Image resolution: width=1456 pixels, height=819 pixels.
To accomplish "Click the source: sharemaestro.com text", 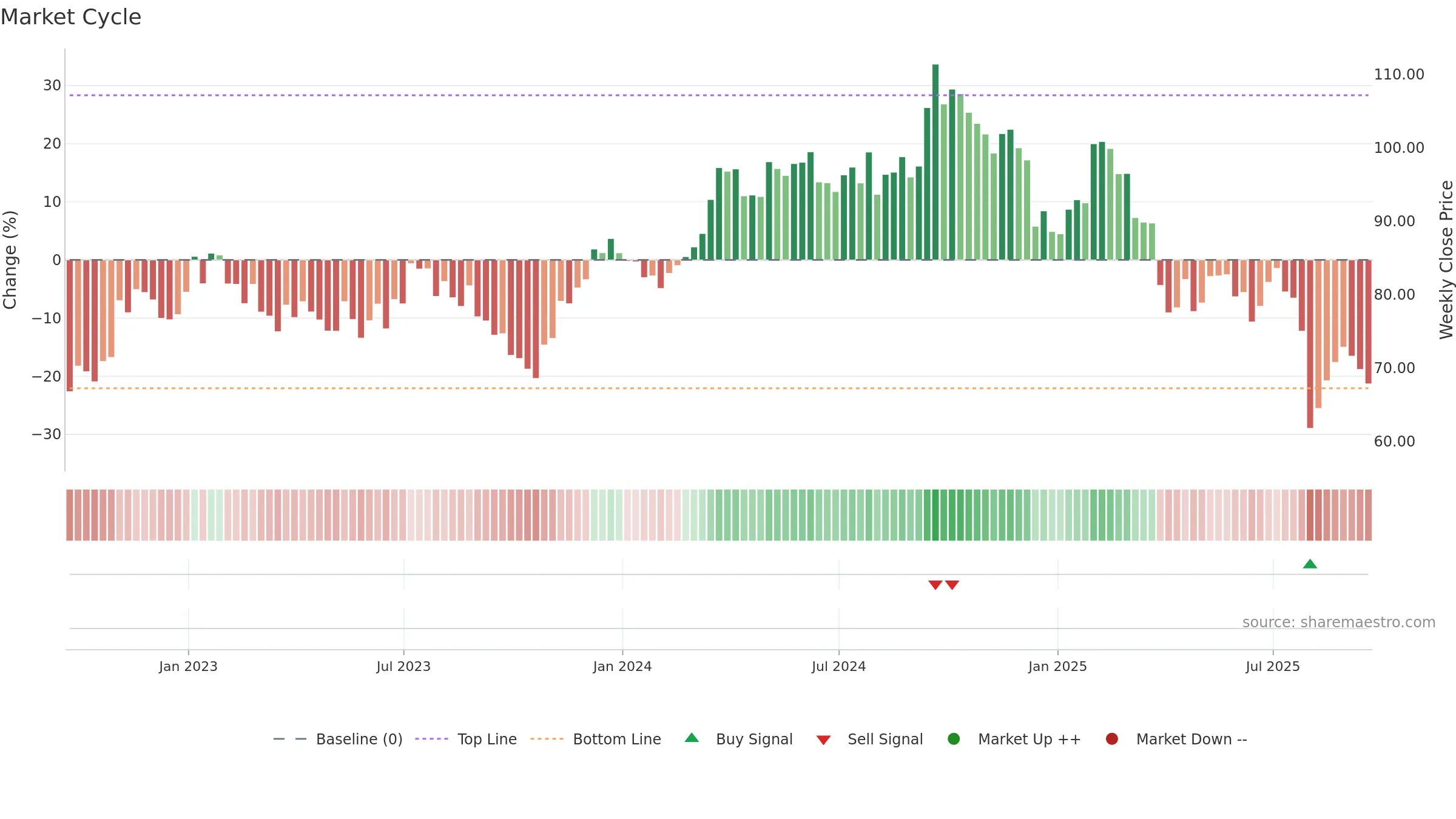I will pyautogui.click(x=1339, y=622).
